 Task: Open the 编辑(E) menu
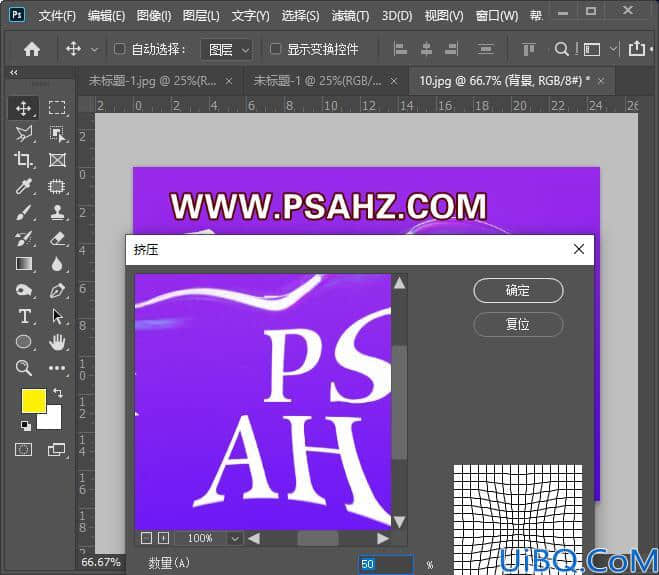coord(106,16)
